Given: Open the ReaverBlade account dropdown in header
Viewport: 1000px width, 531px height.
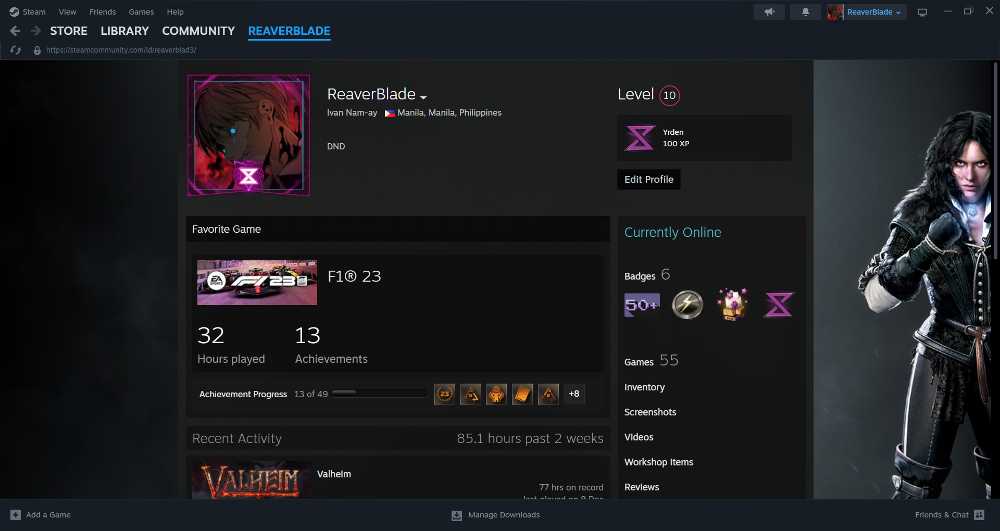Looking at the screenshot, I should tap(867, 12).
